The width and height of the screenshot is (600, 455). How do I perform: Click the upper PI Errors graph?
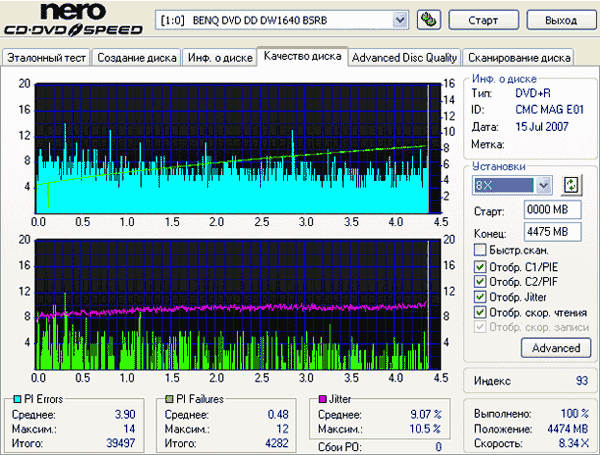(x=238, y=148)
